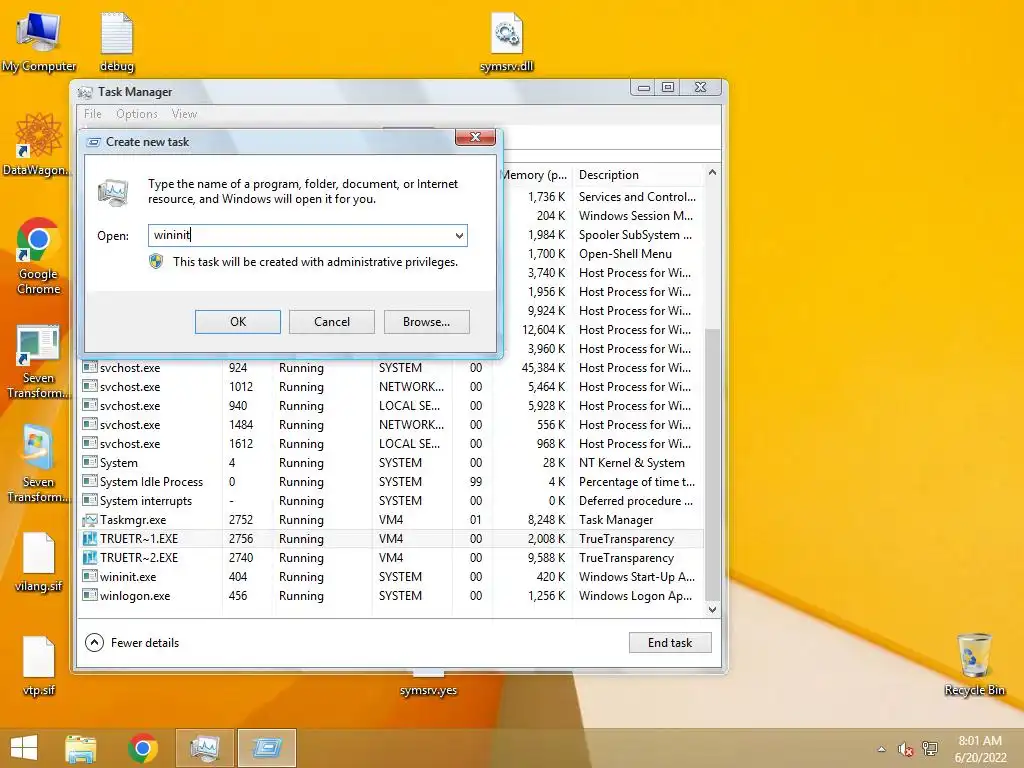Switch to Create new task taskbar button
The image size is (1024, 768).
click(x=266, y=748)
